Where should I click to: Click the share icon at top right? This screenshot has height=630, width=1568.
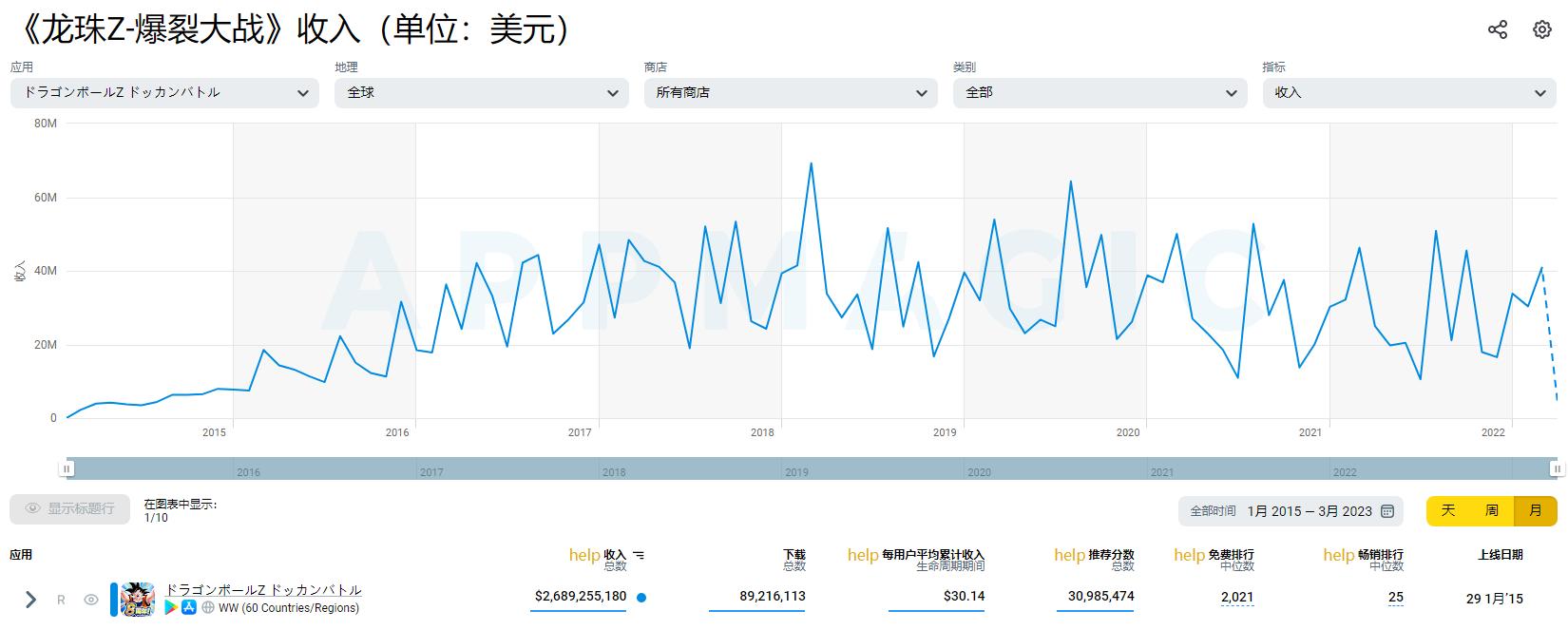point(1498,29)
